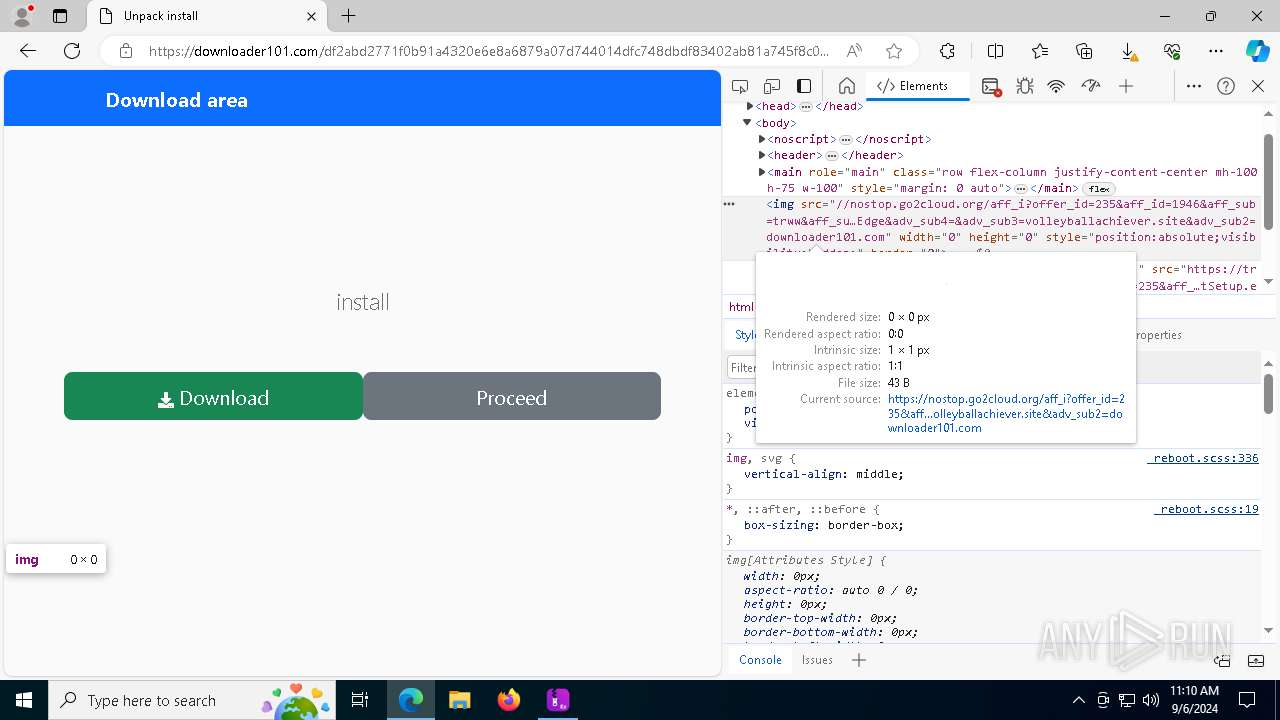Go back in the browser
Screen dimensions: 1280x720
pyautogui.click(x=28, y=51)
